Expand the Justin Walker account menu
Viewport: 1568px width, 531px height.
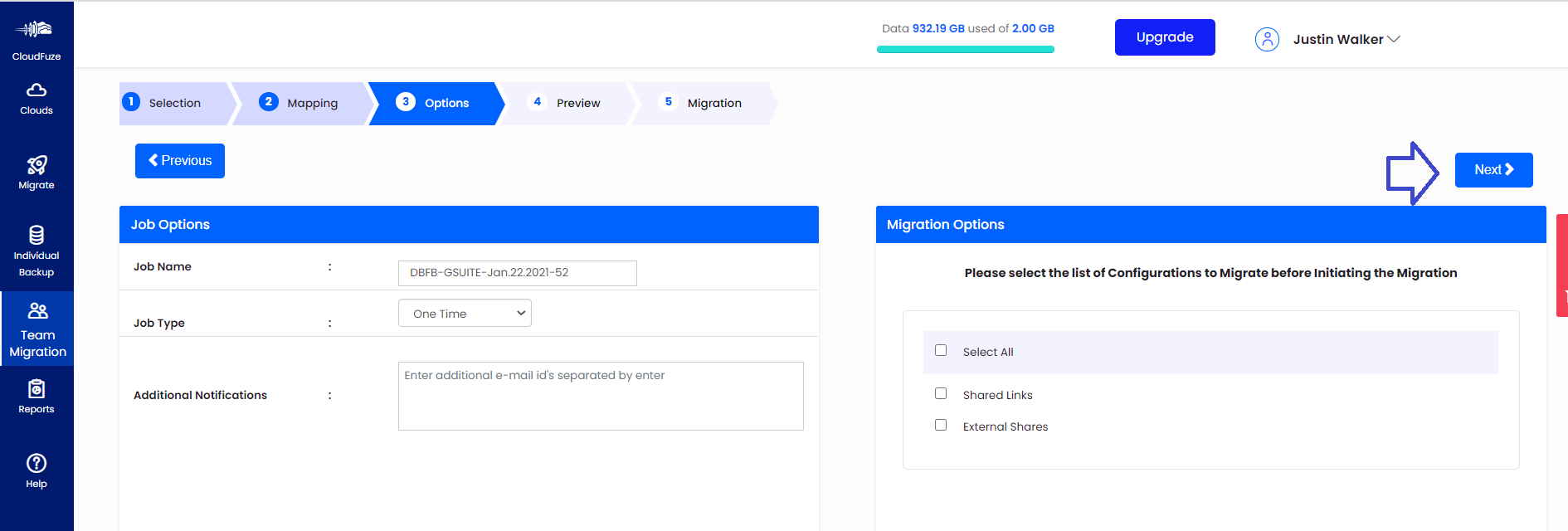[1346, 39]
